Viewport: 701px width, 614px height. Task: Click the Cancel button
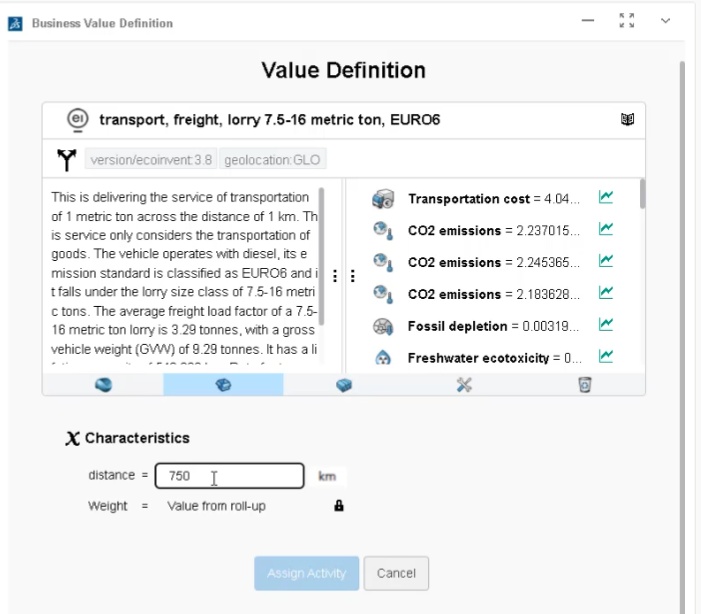click(396, 573)
